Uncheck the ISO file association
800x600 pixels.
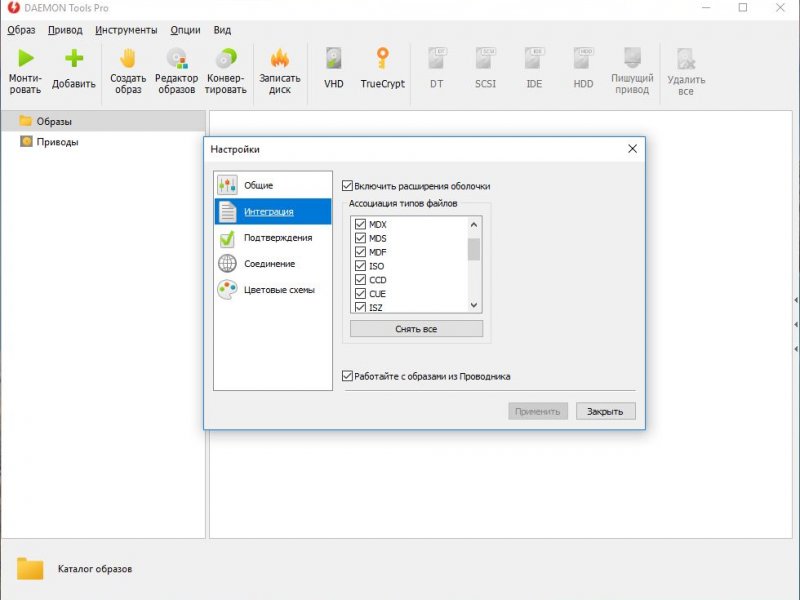click(x=360, y=265)
